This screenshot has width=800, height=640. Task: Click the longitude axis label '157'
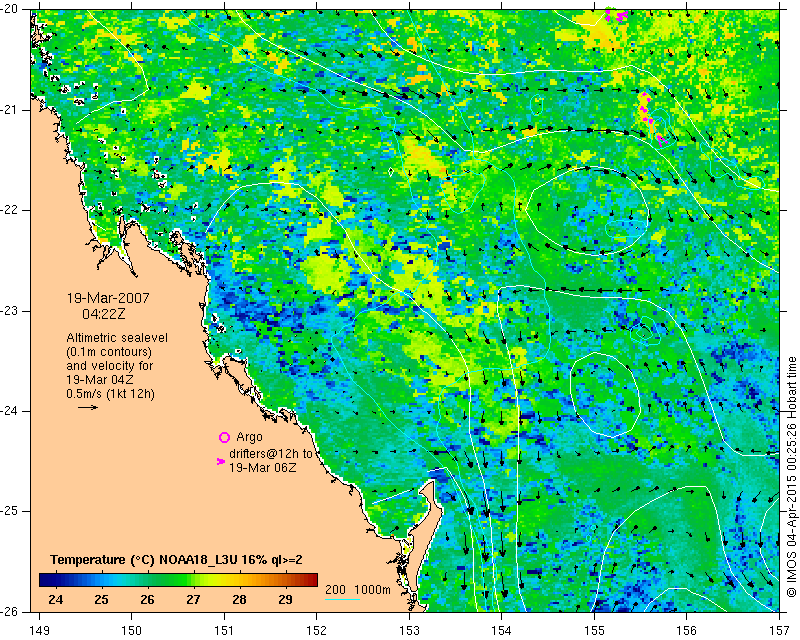[x=779, y=631]
